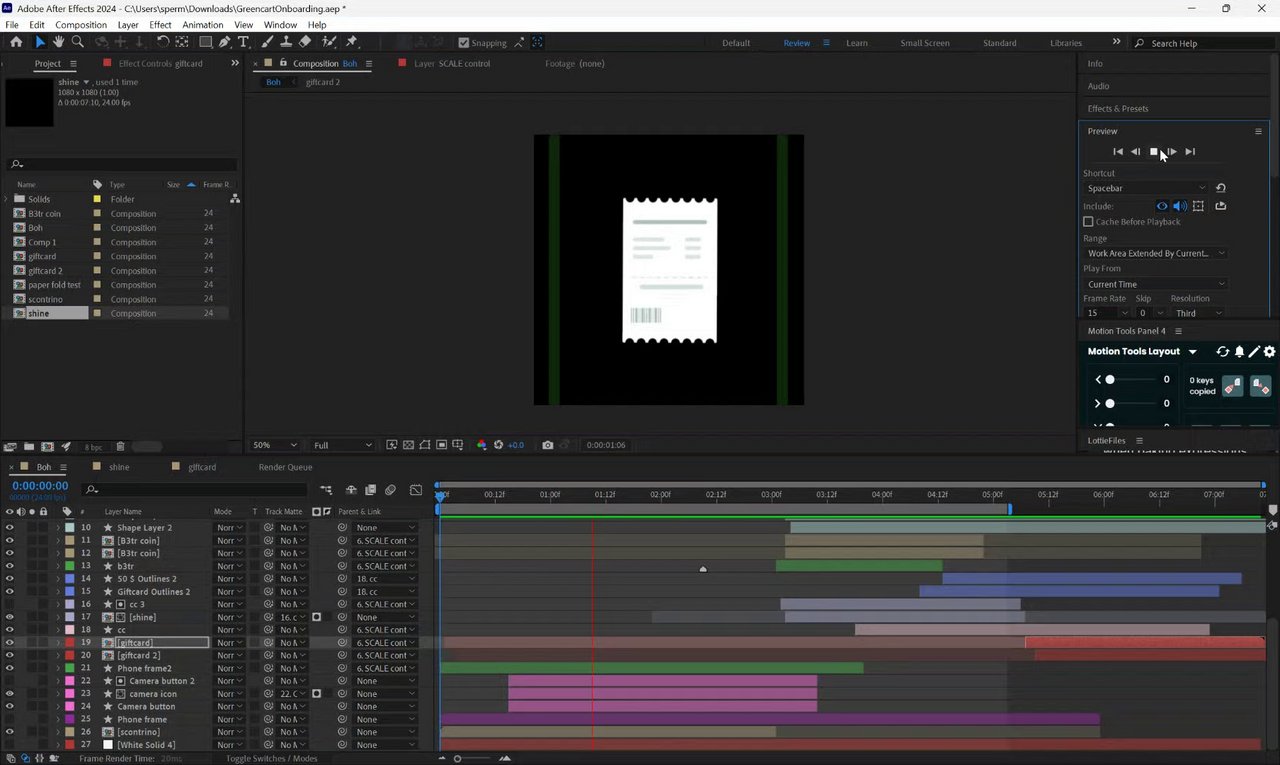Jump to the last frame in Preview
This screenshot has height=765, width=1280.
coord(1190,152)
